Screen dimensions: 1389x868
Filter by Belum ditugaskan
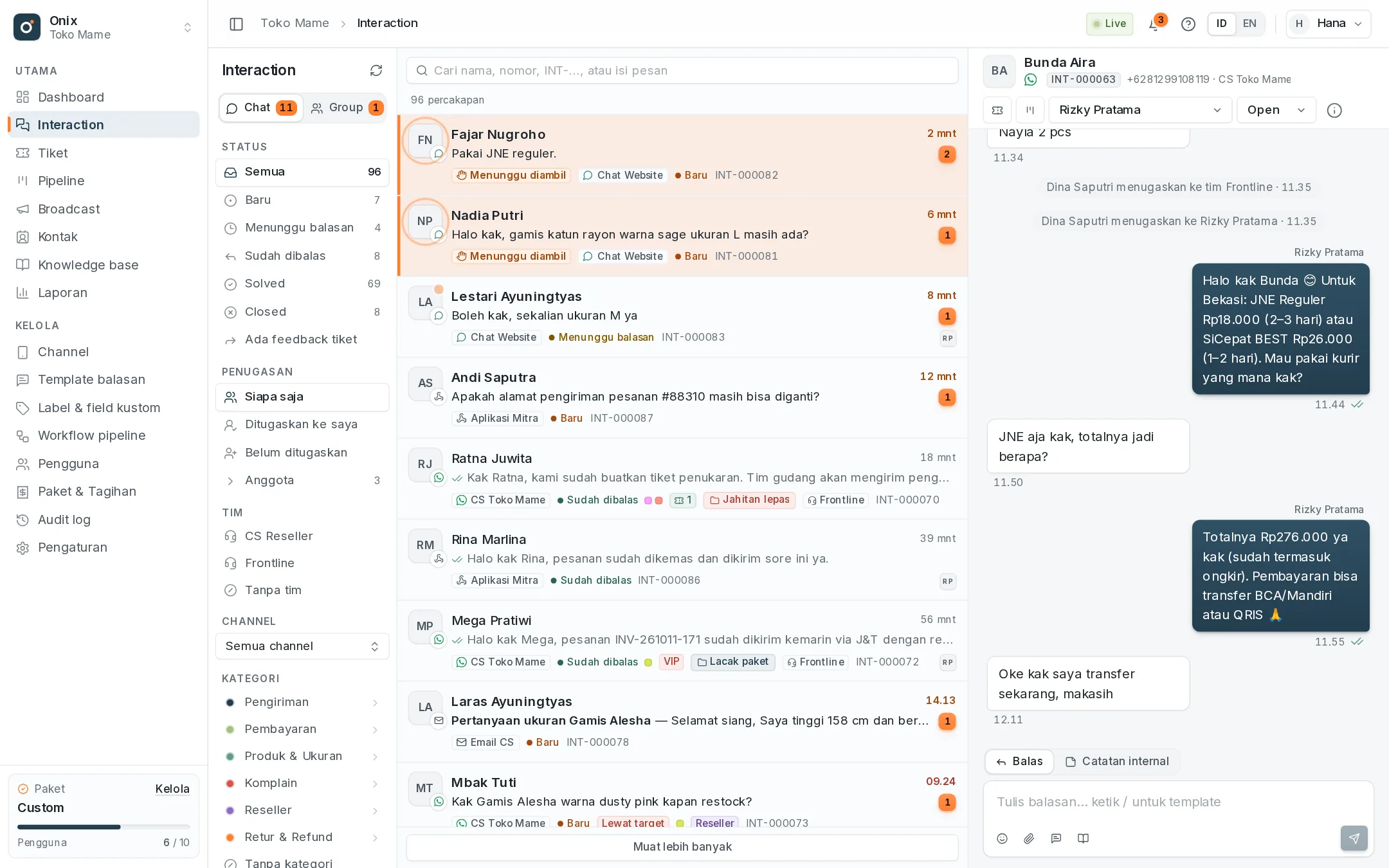coord(302,453)
